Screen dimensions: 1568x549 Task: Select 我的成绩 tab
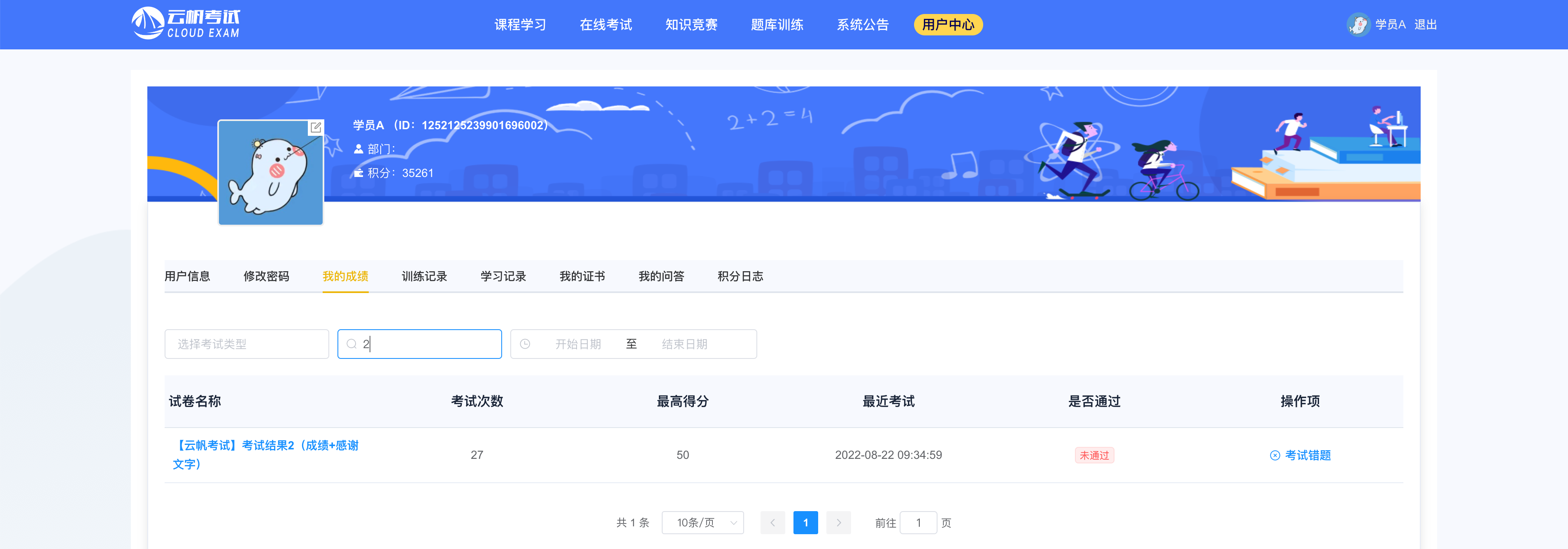click(345, 276)
